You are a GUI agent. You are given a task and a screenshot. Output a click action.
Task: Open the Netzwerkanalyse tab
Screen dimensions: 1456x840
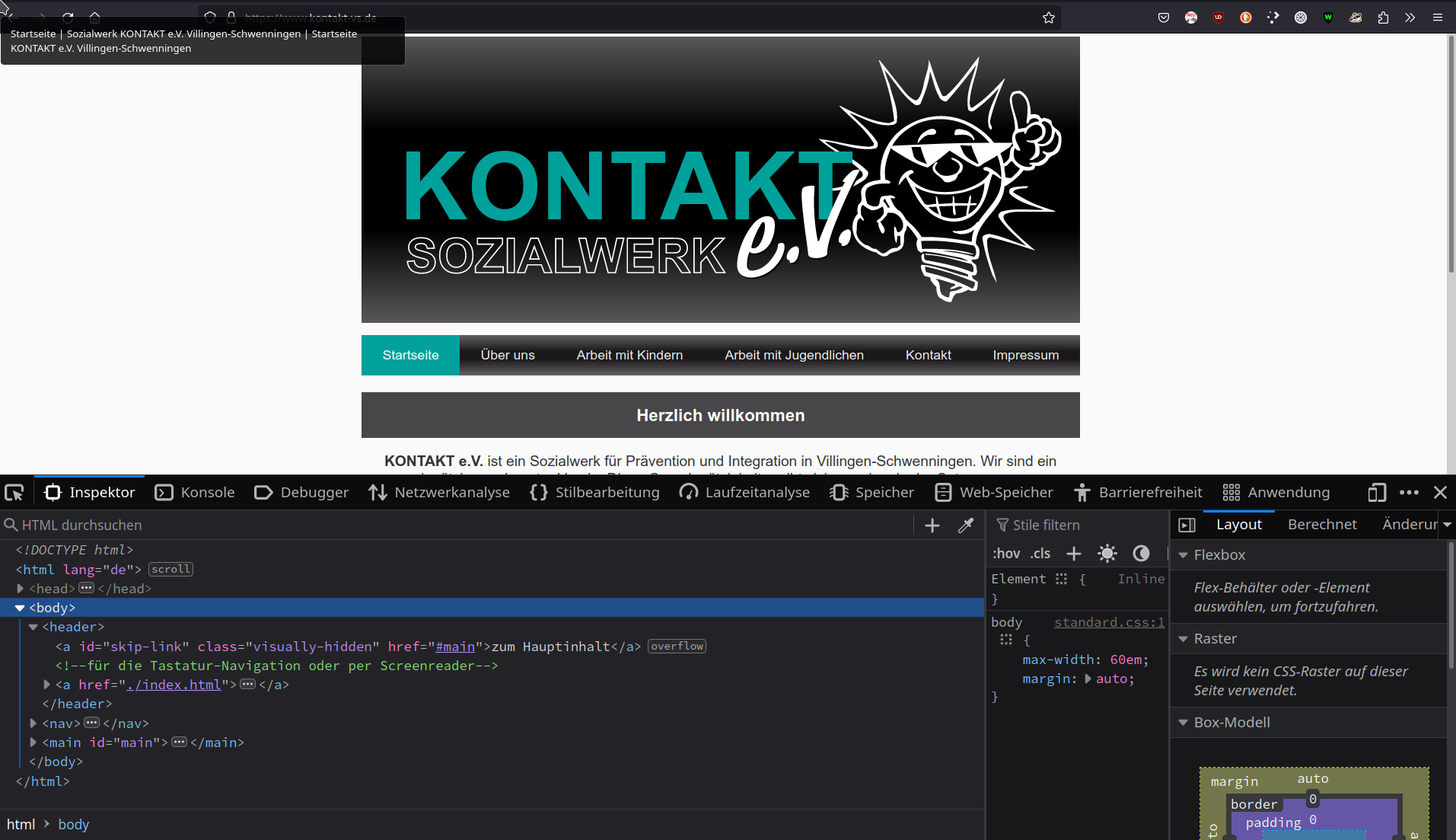point(439,493)
